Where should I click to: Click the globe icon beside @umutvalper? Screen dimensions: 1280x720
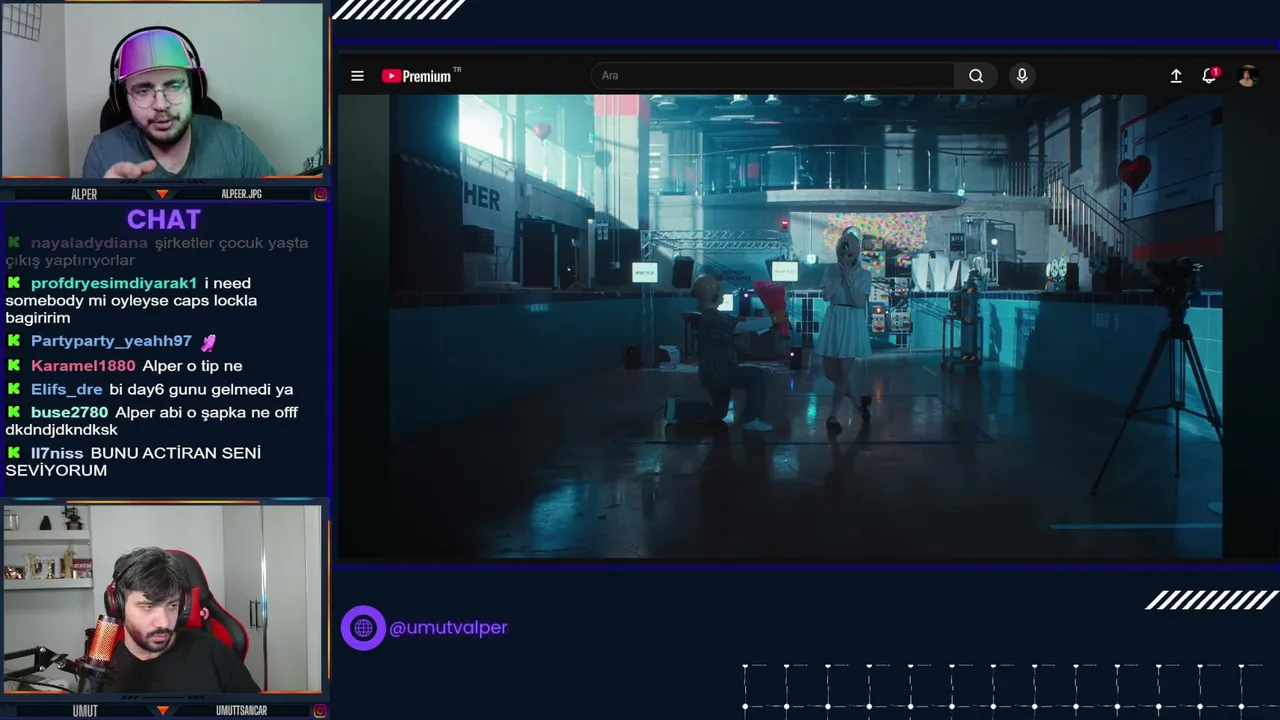point(363,628)
